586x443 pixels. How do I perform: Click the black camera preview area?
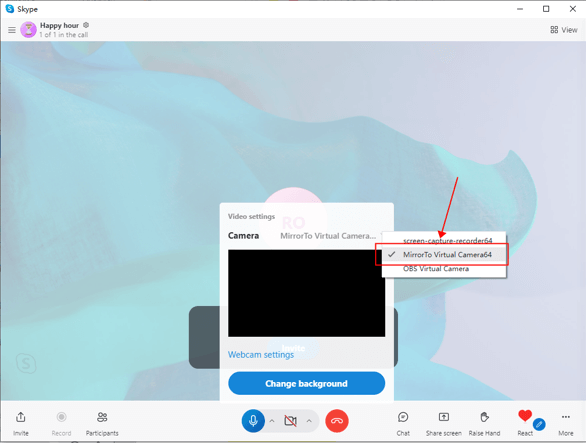click(306, 293)
